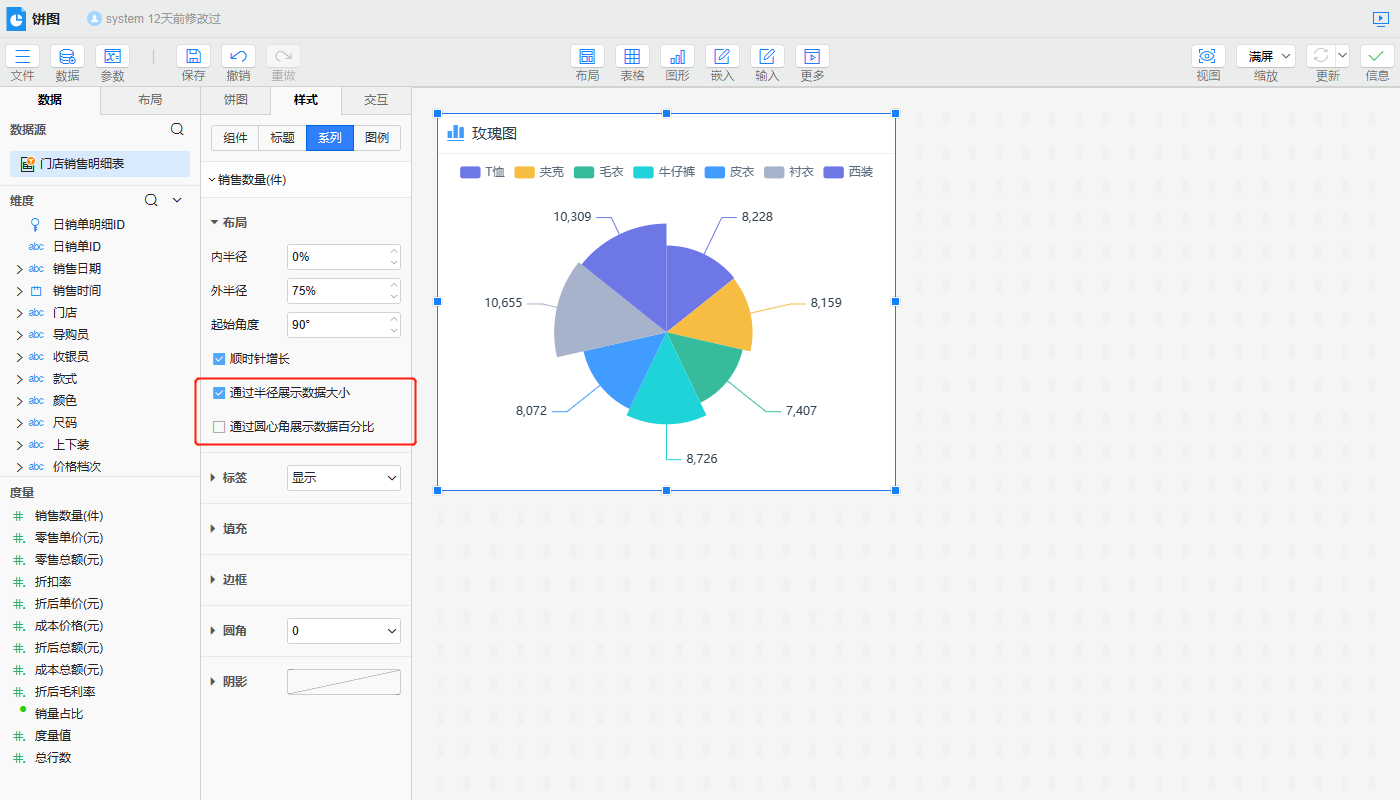
Task: Expand the 填充 section
Action: pyautogui.click(x=234, y=529)
